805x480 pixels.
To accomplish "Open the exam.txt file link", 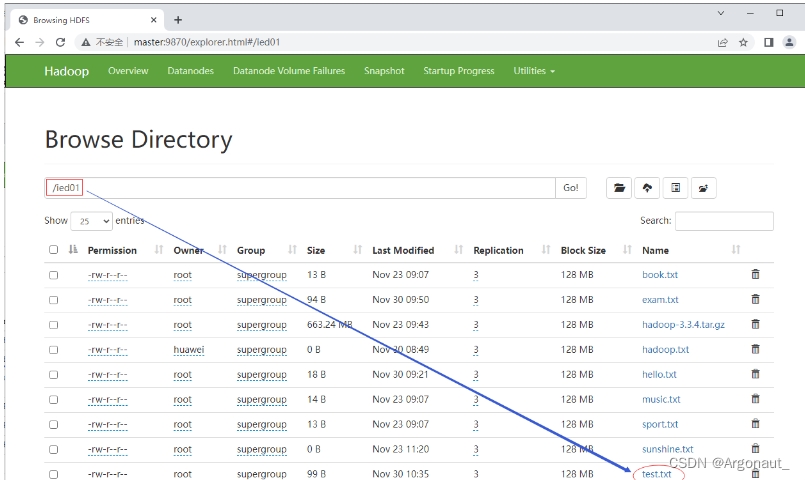I will (660, 299).
